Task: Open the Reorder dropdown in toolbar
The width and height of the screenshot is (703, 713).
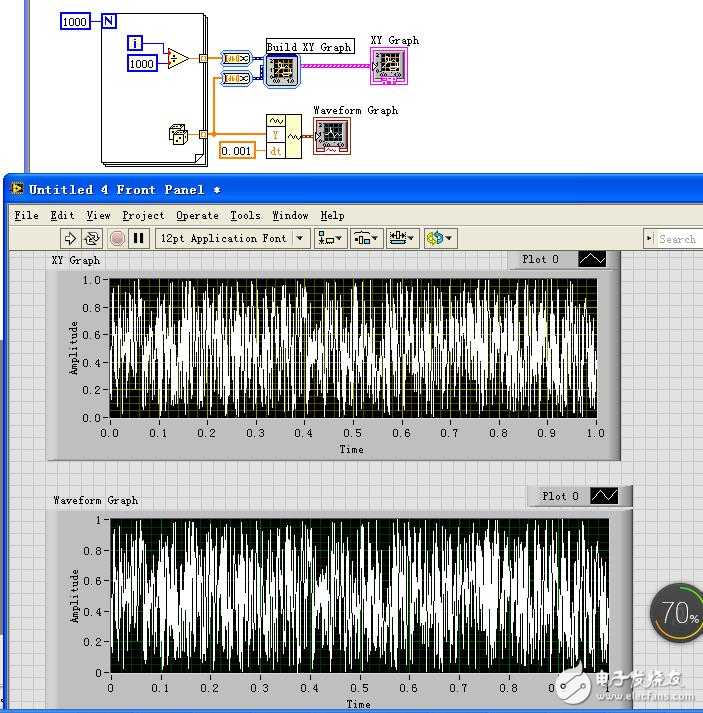Action: [439, 238]
